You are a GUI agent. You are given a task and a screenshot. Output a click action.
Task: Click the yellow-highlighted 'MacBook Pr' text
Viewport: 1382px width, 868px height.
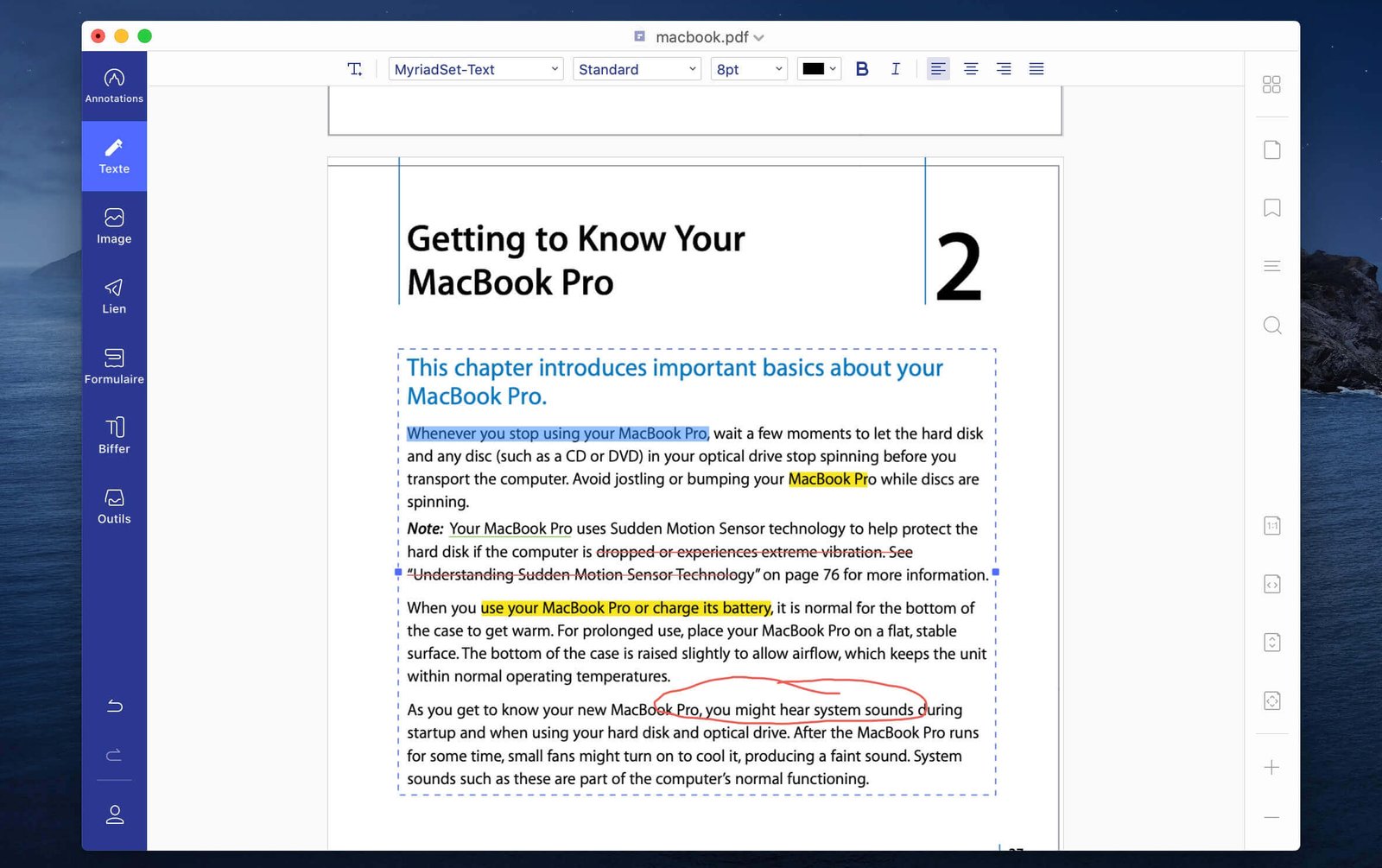[x=827, y=479]
